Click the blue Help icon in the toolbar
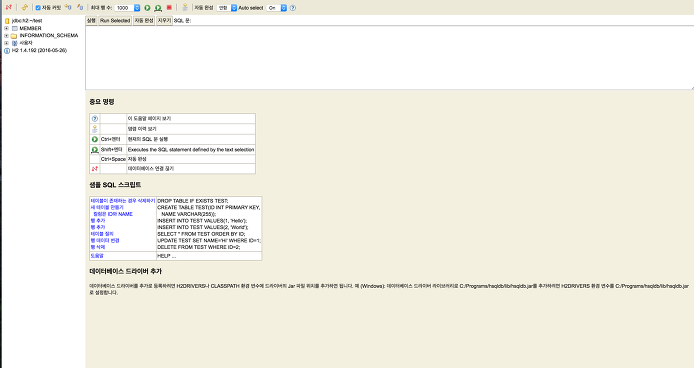Image resolution: width=694 pixels, height=368 pixels. [293, 8]
